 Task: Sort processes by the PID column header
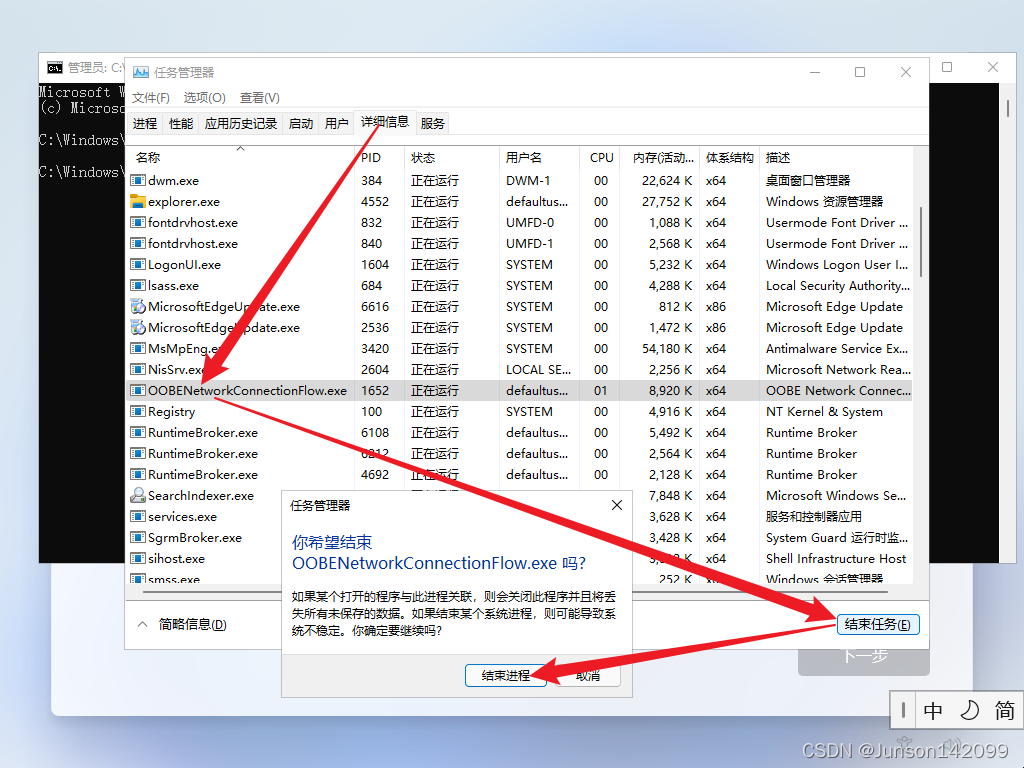[x=370, y=157]
